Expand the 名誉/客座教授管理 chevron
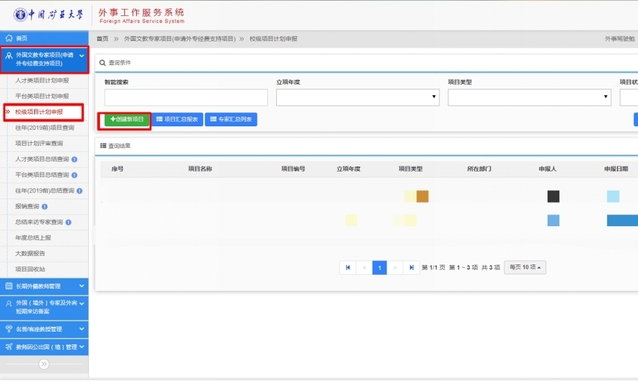This screenshot has width=638, height=381. 82,329
